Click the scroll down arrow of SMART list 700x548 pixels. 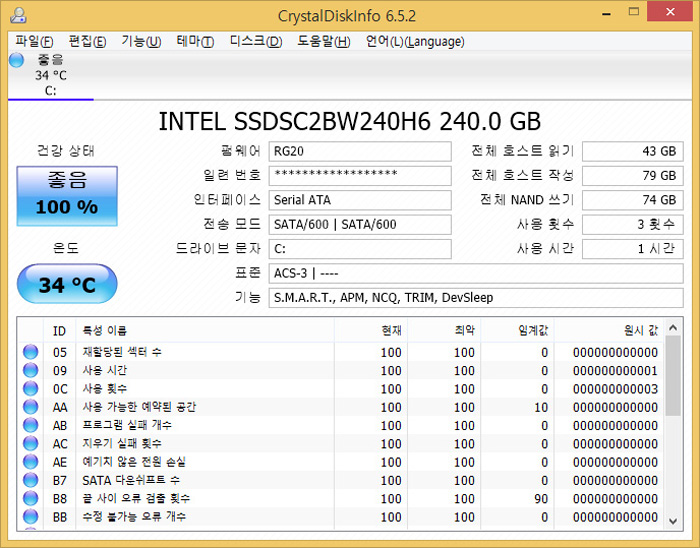point(673,521)
